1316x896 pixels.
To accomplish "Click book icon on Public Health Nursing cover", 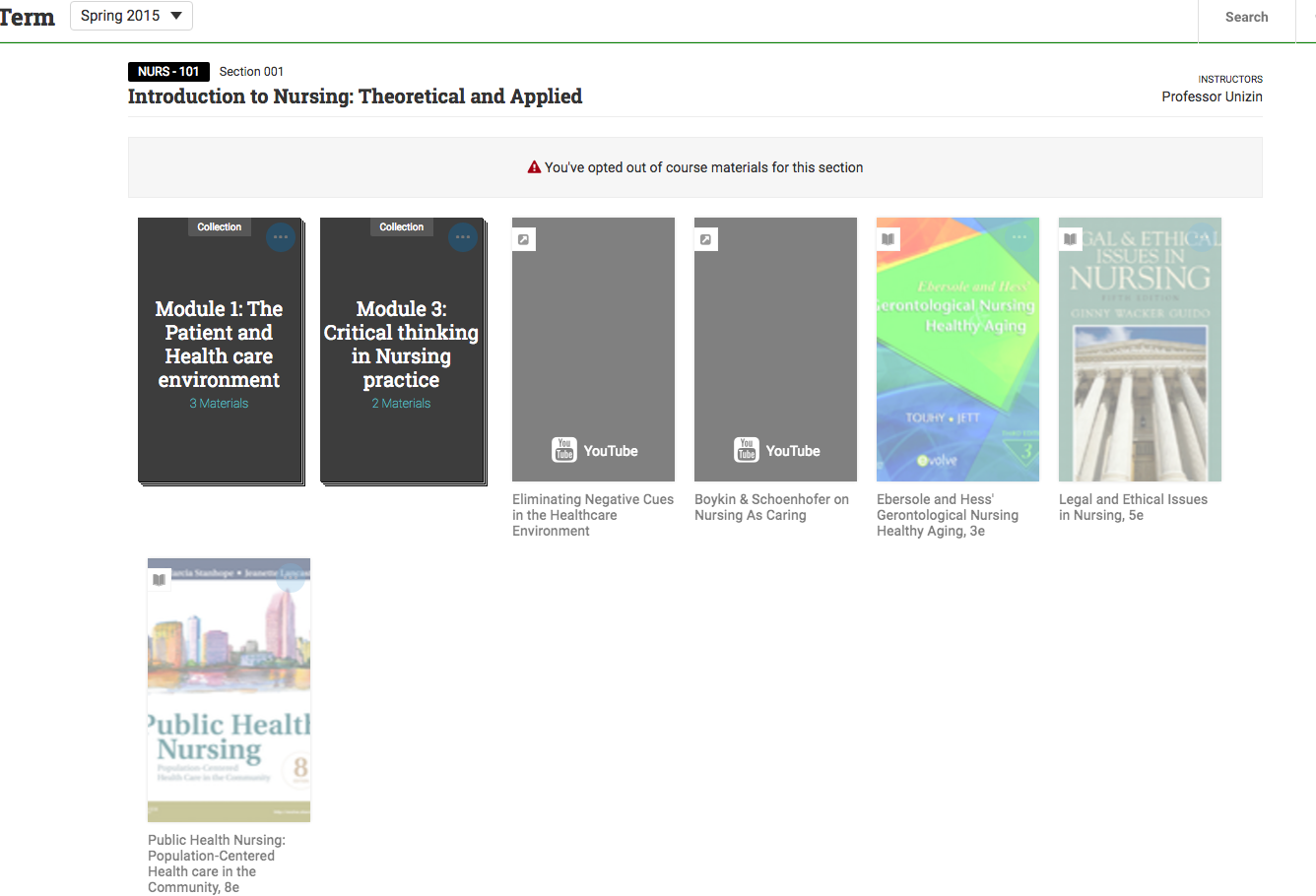I will (160, 580).
